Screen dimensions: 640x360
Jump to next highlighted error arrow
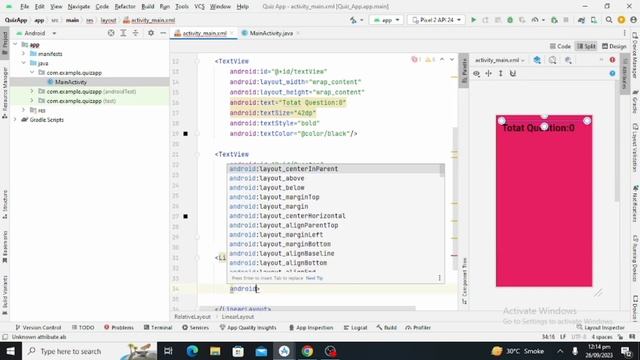(x=452, y=60)
